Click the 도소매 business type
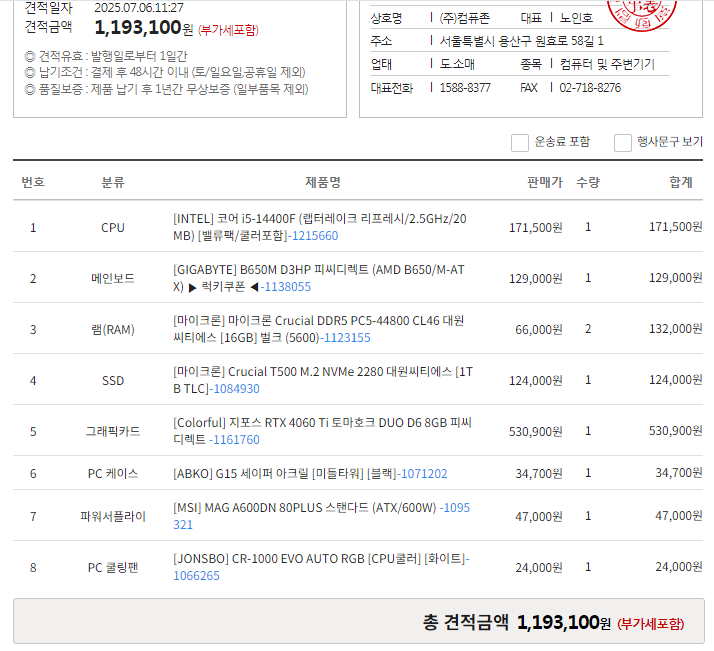This screenshot has height=651, width=714. [457, 64]
